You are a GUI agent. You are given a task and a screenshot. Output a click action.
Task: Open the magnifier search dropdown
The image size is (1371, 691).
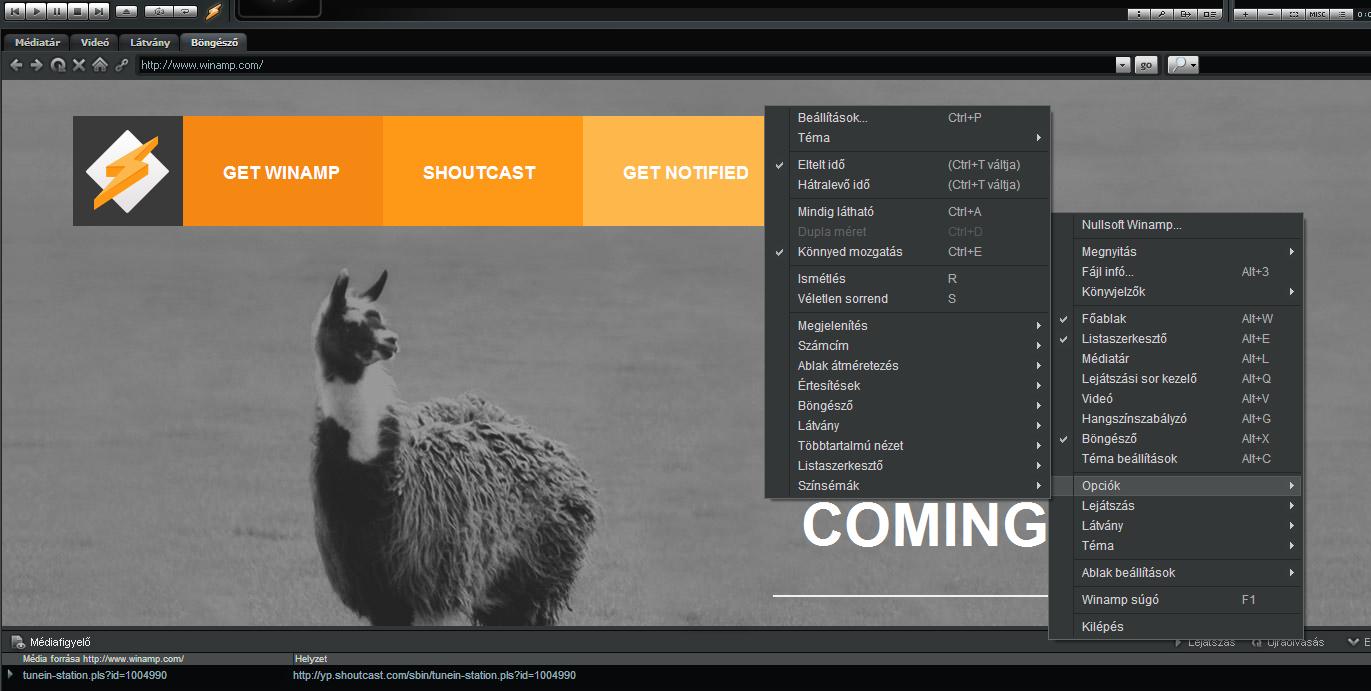[1183, 65]
